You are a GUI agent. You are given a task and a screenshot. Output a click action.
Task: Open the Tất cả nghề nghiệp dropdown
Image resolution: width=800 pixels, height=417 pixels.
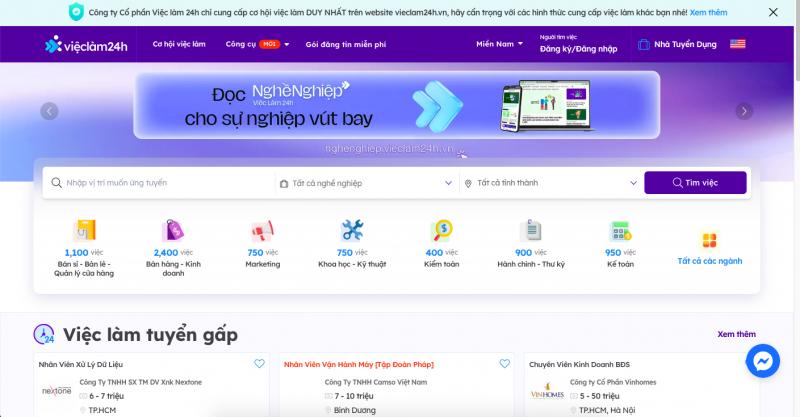pyautogui.click(x=366, y=183)
